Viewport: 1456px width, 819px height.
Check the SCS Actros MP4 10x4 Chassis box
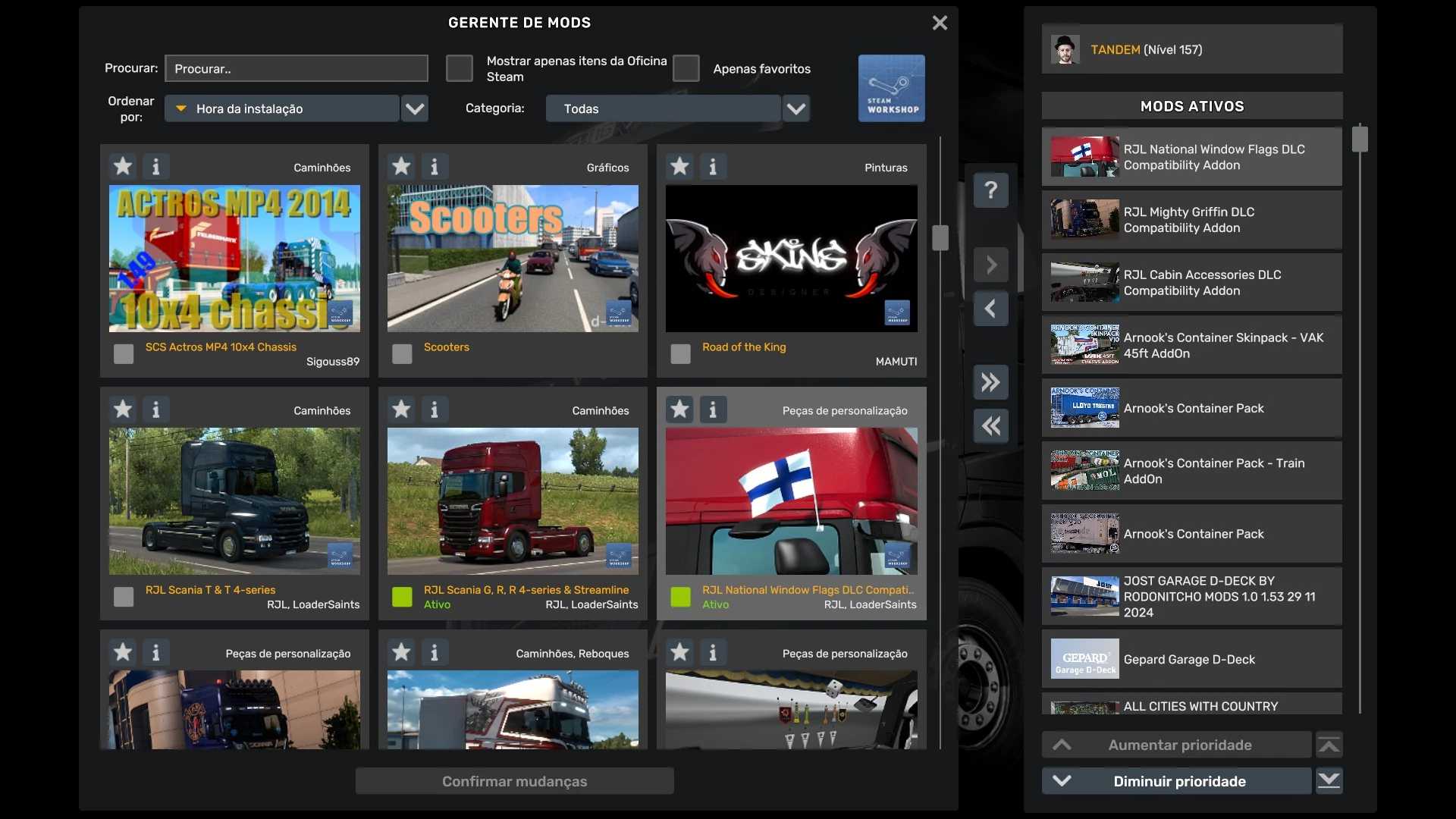[124, 354]
